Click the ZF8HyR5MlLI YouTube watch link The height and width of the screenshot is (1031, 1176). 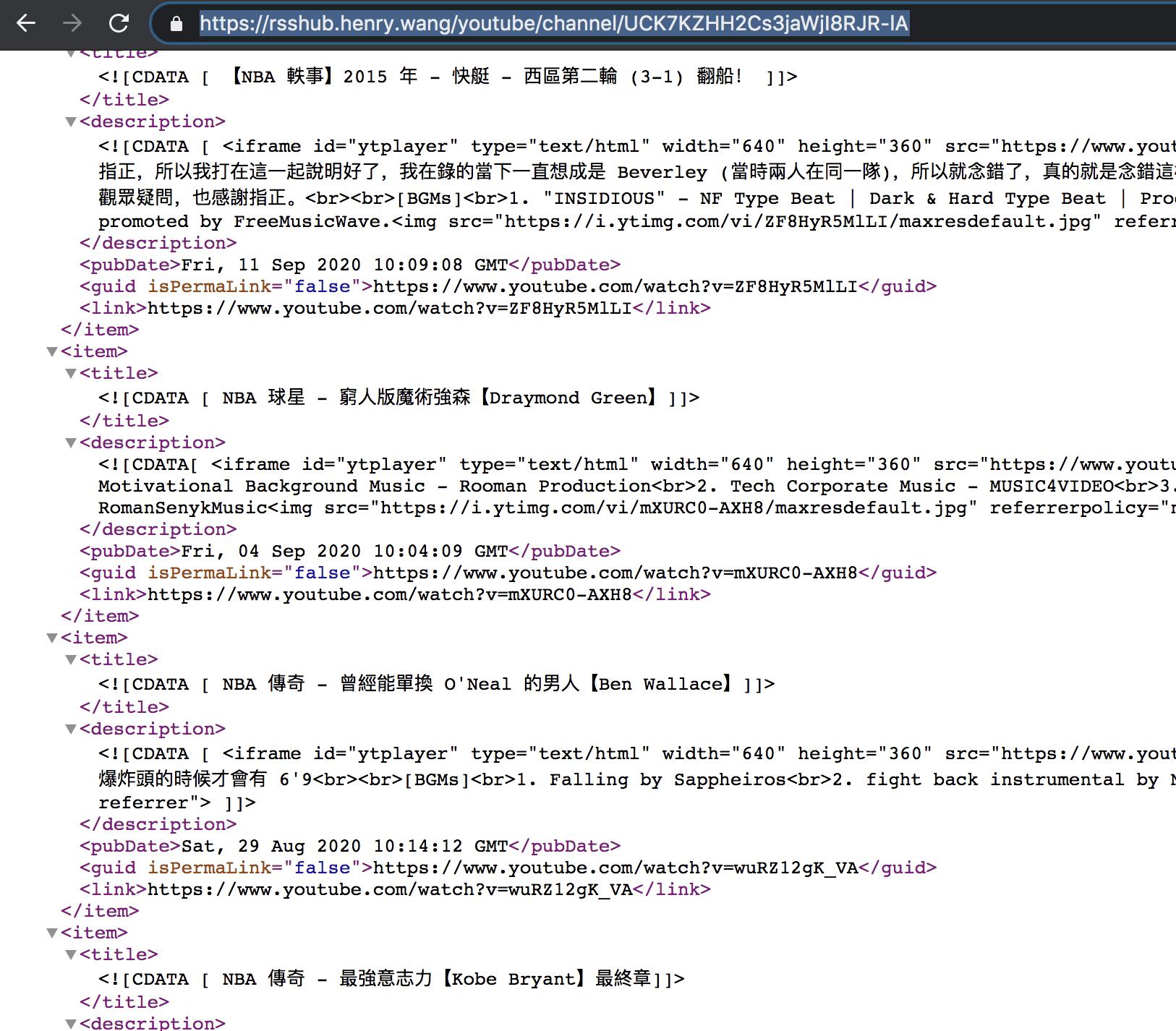391,308
